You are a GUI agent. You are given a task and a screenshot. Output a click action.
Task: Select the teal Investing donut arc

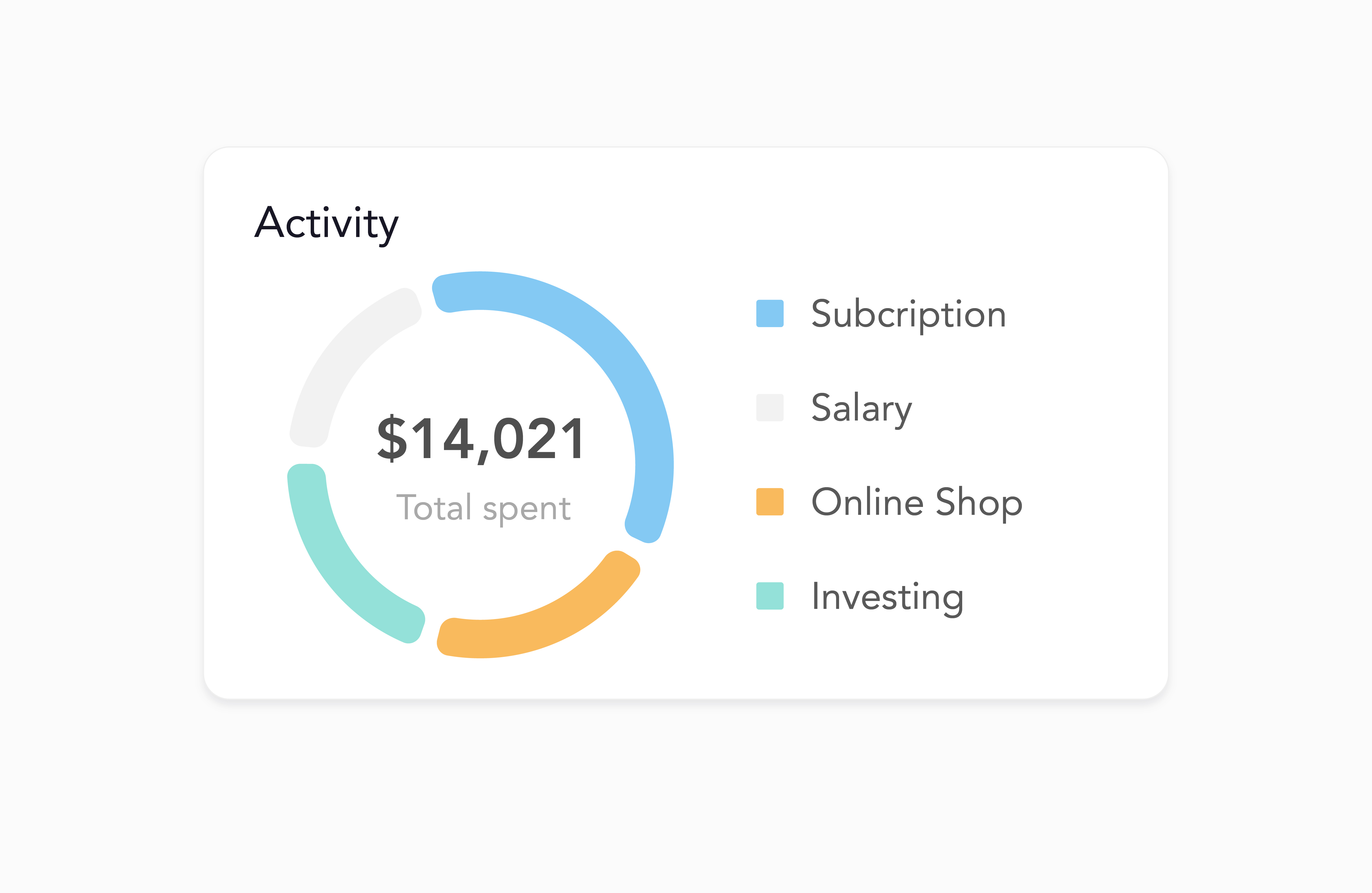[340, 571]
